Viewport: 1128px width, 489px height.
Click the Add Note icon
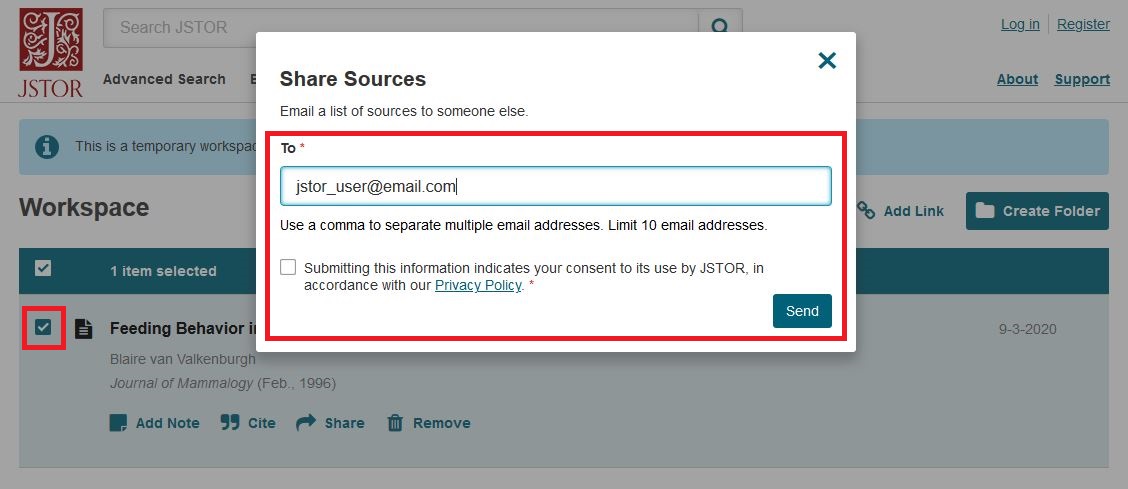118,423
